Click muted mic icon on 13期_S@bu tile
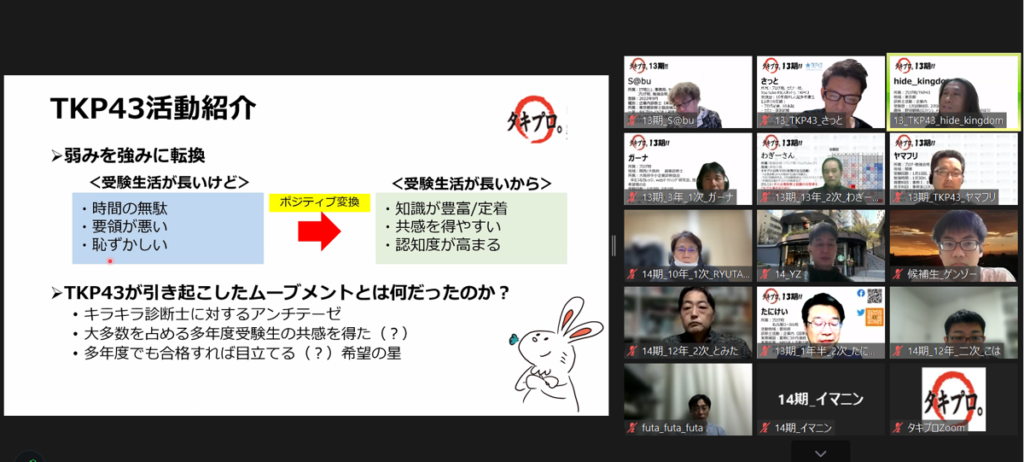 [x=632, y=121]
